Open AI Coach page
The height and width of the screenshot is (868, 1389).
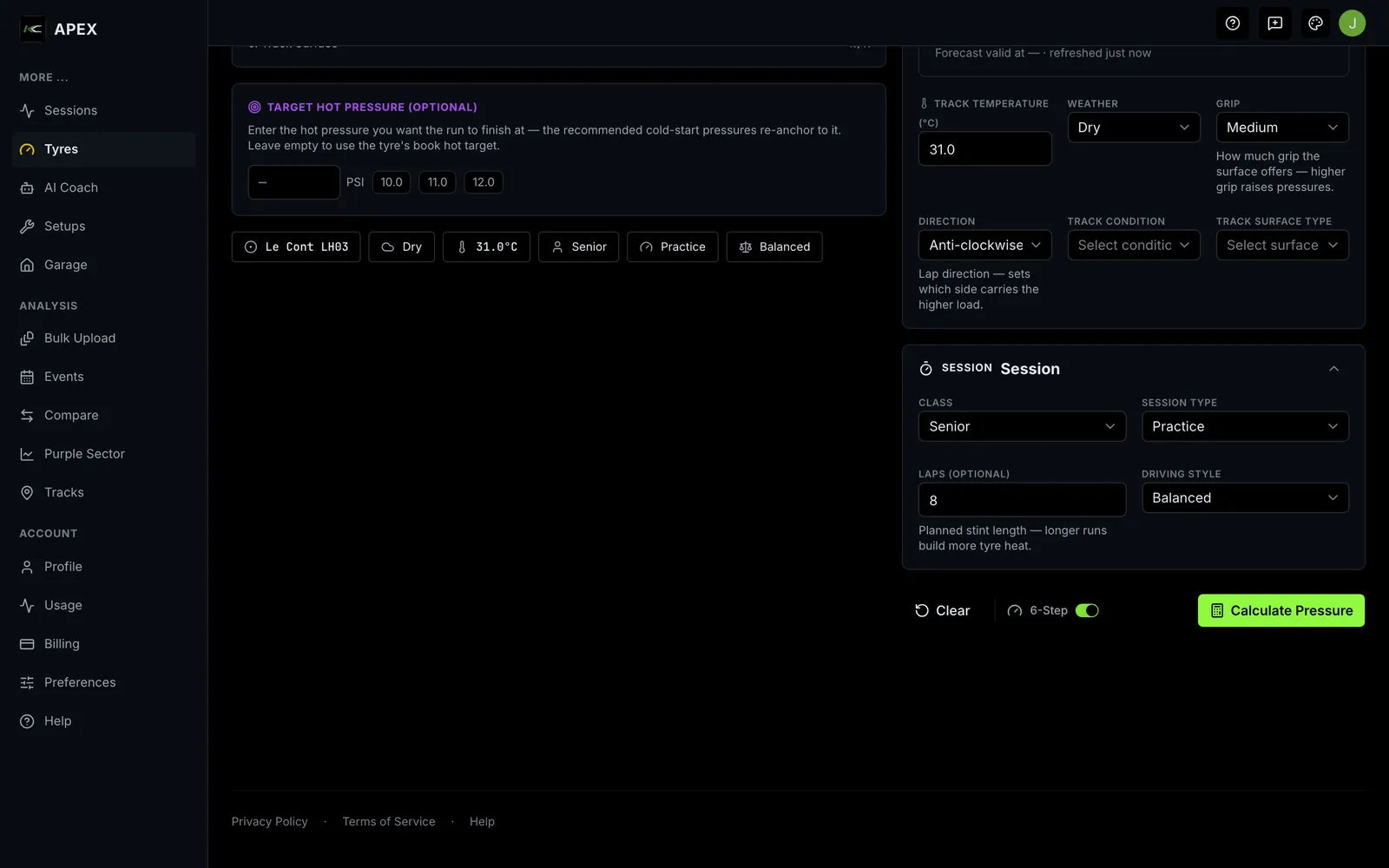pyautogui.click(x=104, y=187)
